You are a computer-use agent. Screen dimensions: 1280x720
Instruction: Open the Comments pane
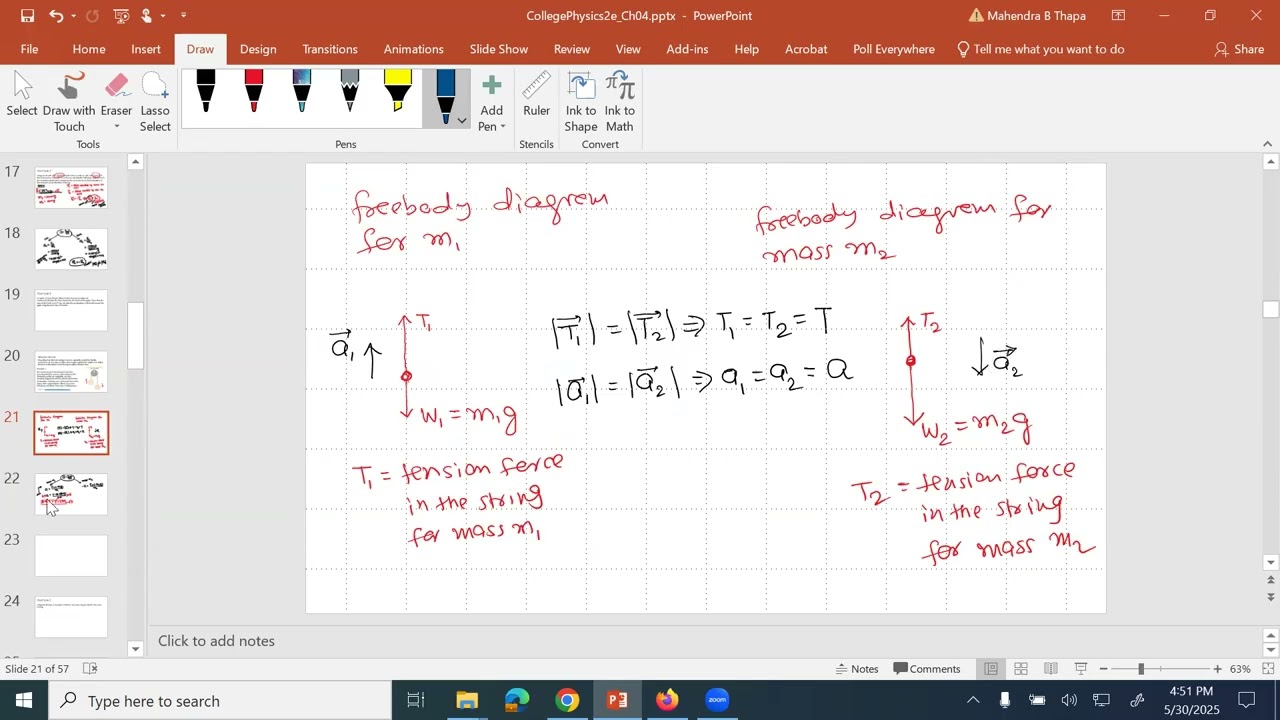[x=927, y=669]
